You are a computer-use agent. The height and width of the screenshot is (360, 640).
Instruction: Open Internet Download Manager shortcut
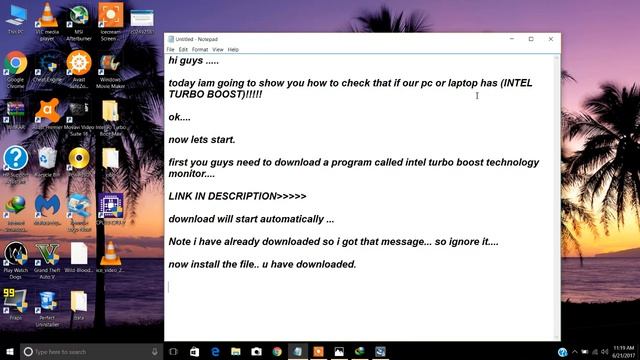click(x=16, y=213)
